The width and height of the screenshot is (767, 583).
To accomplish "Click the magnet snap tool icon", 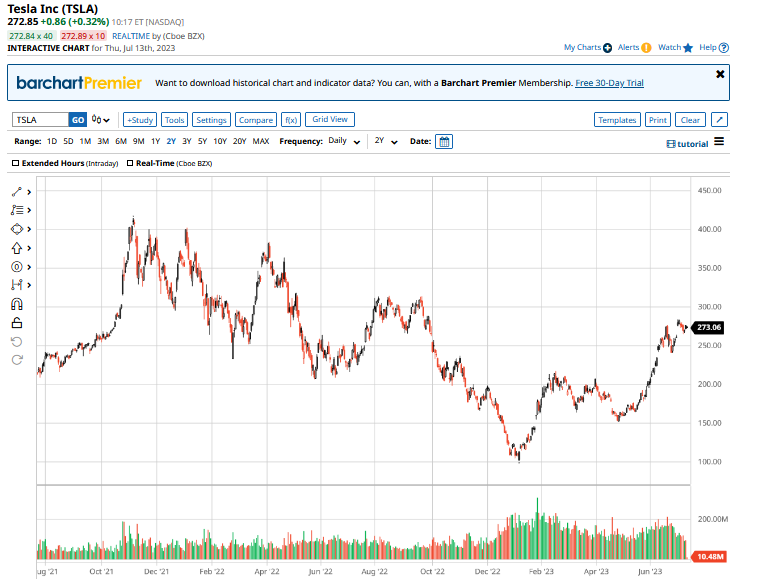I will pos(16,305).
